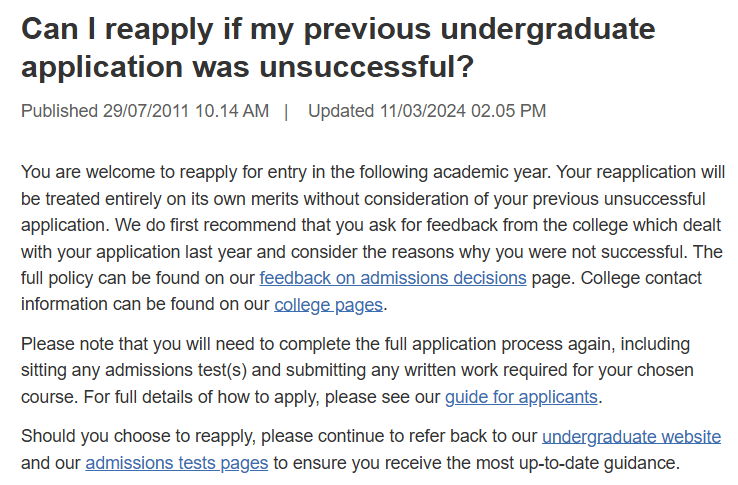Click the "college pages" link
This screenshot has width=738, height=485.
coord(329,304)
